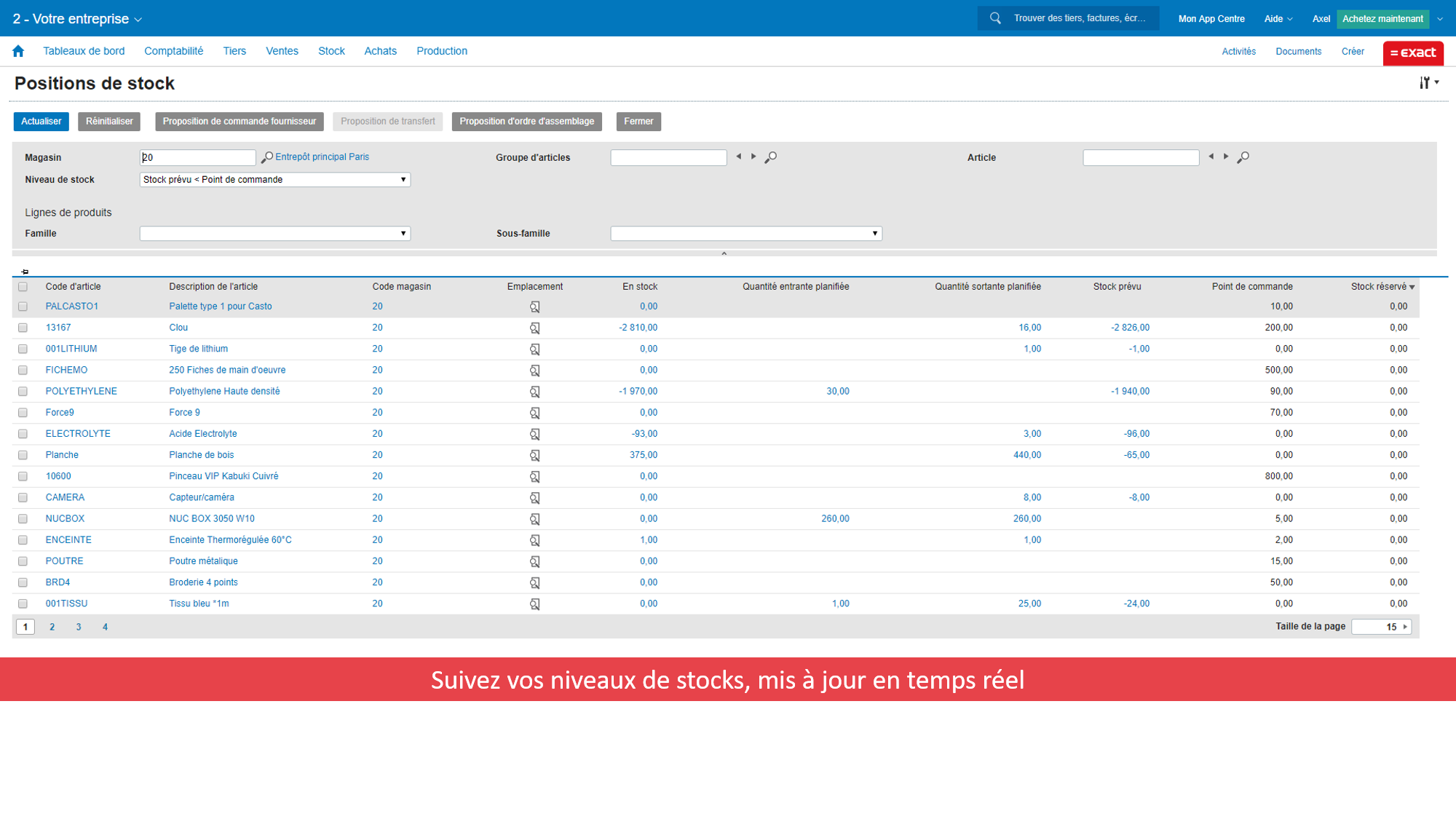Expand the Niveau de stock dropdown
The image size is (1456, 819).
pos(402,179)
